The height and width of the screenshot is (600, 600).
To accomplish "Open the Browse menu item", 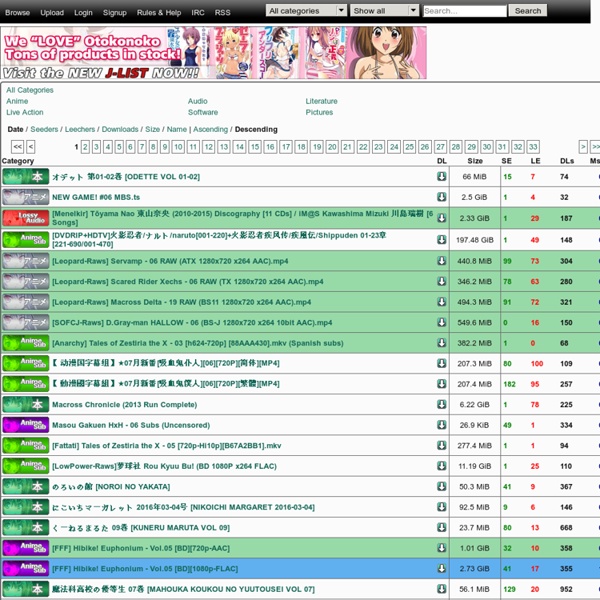I will coord(18,13).
